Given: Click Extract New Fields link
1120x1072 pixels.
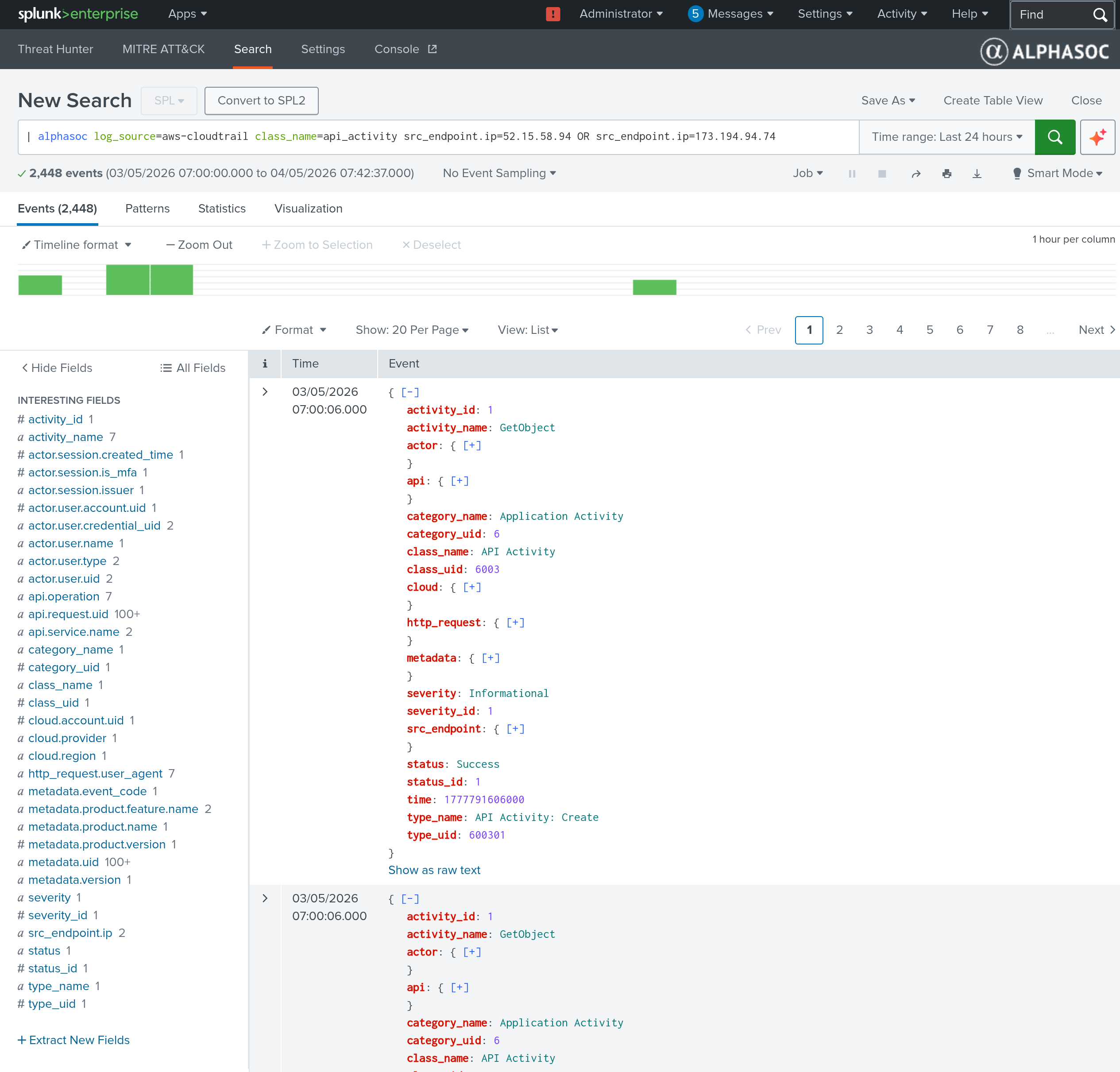Looking at the screenshot, I should [74, 1040].
